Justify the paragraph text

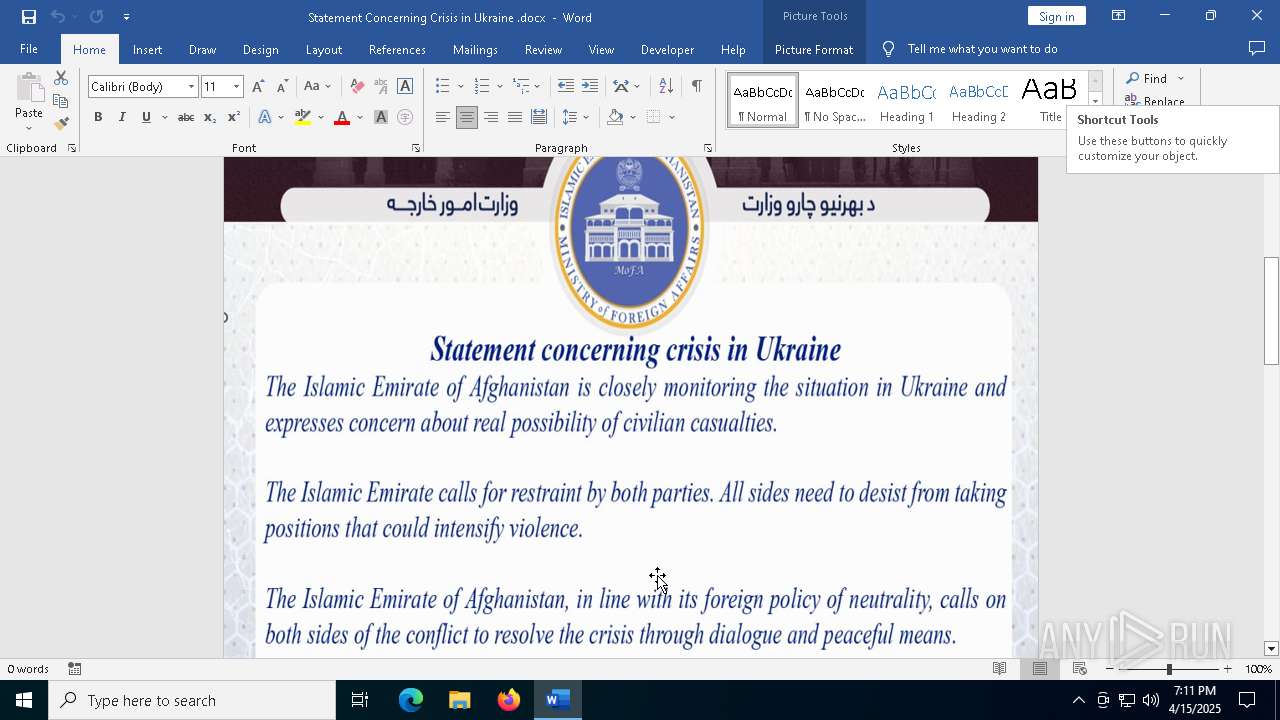tap(515, 117)
